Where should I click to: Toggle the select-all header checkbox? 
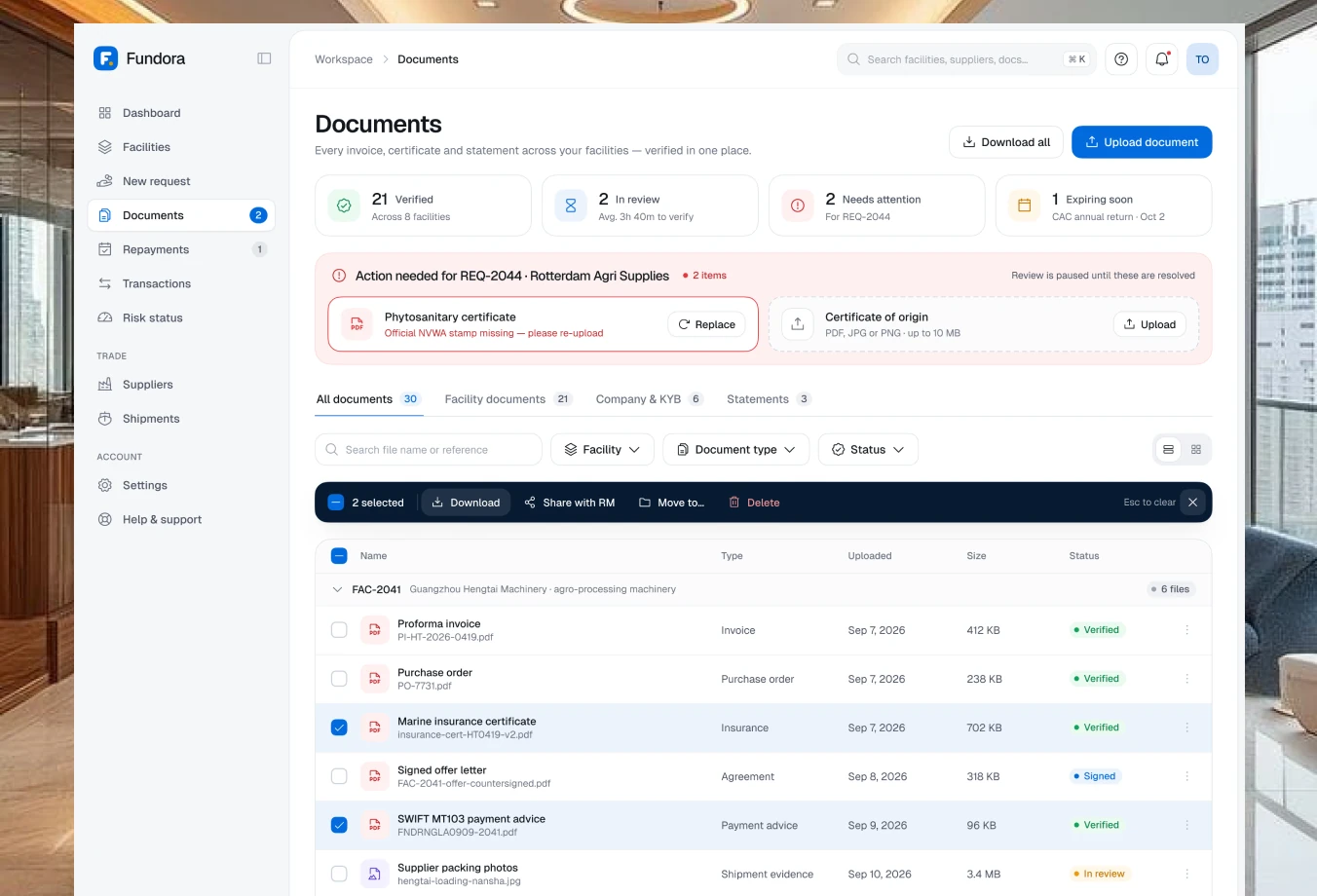pyautogui.click(x=339, y=556)
